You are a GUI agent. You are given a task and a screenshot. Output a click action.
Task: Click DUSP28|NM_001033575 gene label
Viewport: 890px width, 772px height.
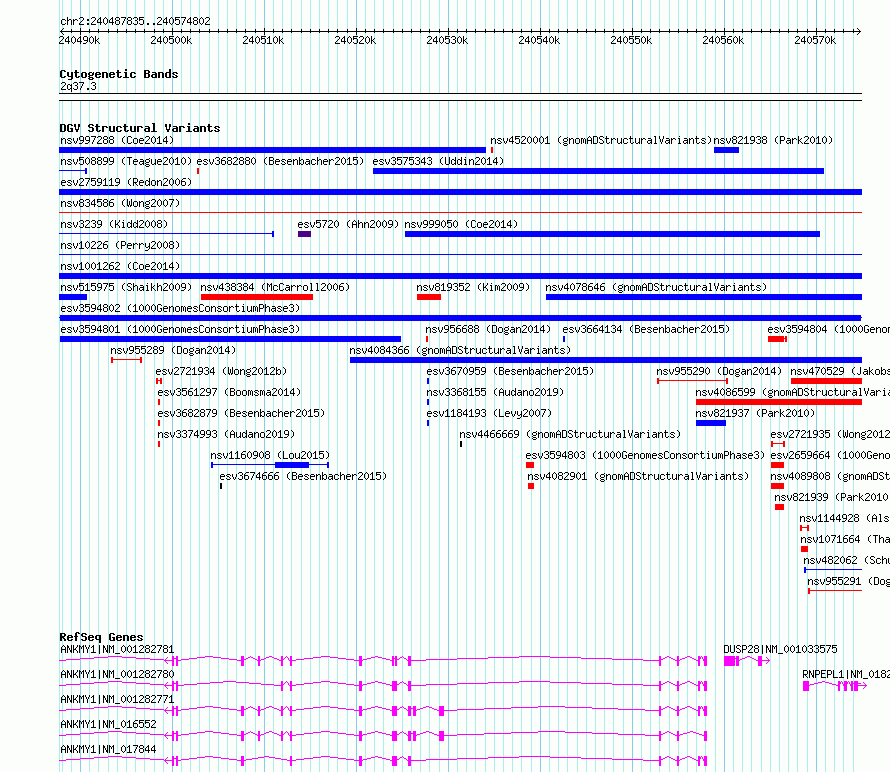pyautogui.click(x=780, y=649)
